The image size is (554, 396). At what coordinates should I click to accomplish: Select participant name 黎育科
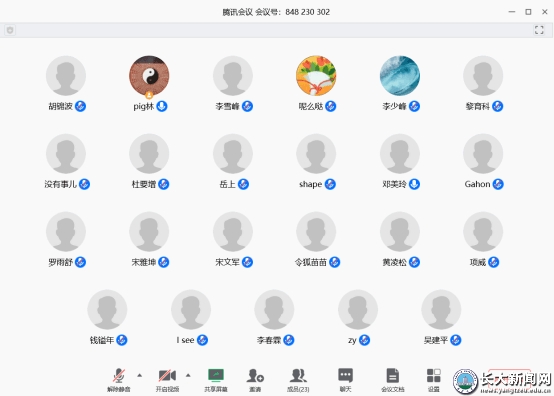coord(477,106)
